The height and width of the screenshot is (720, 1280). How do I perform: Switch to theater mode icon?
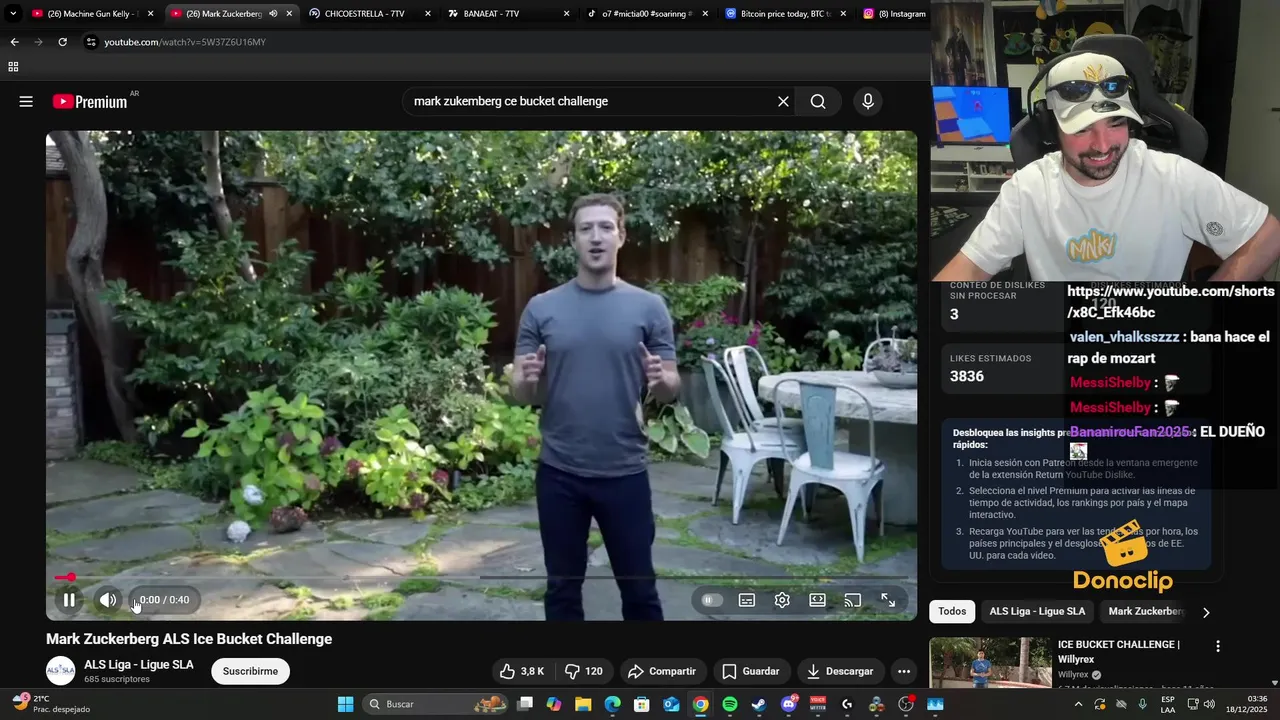pyautogui.click(x=817, y=600)
